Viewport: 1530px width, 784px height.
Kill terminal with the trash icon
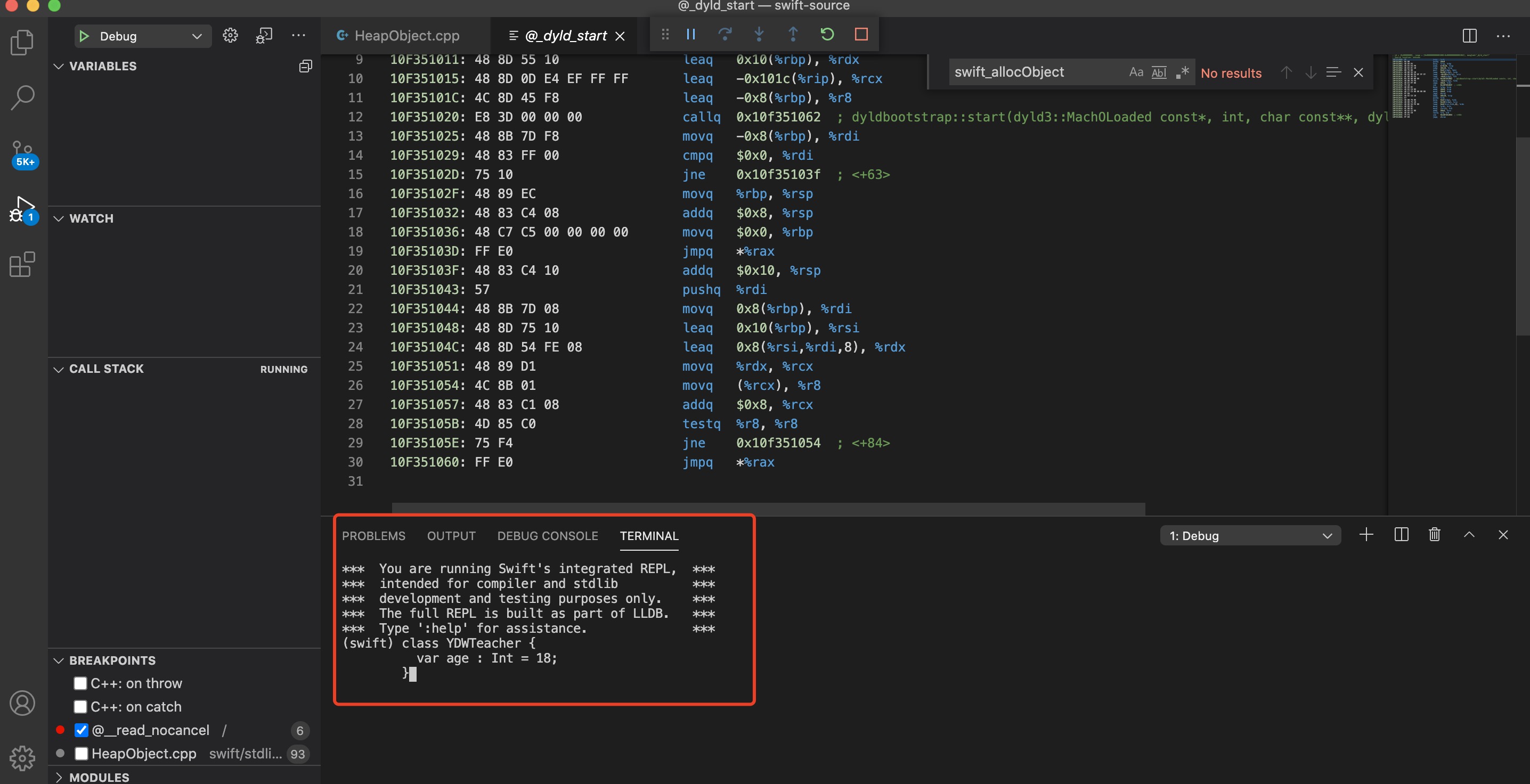(1434, 535)
